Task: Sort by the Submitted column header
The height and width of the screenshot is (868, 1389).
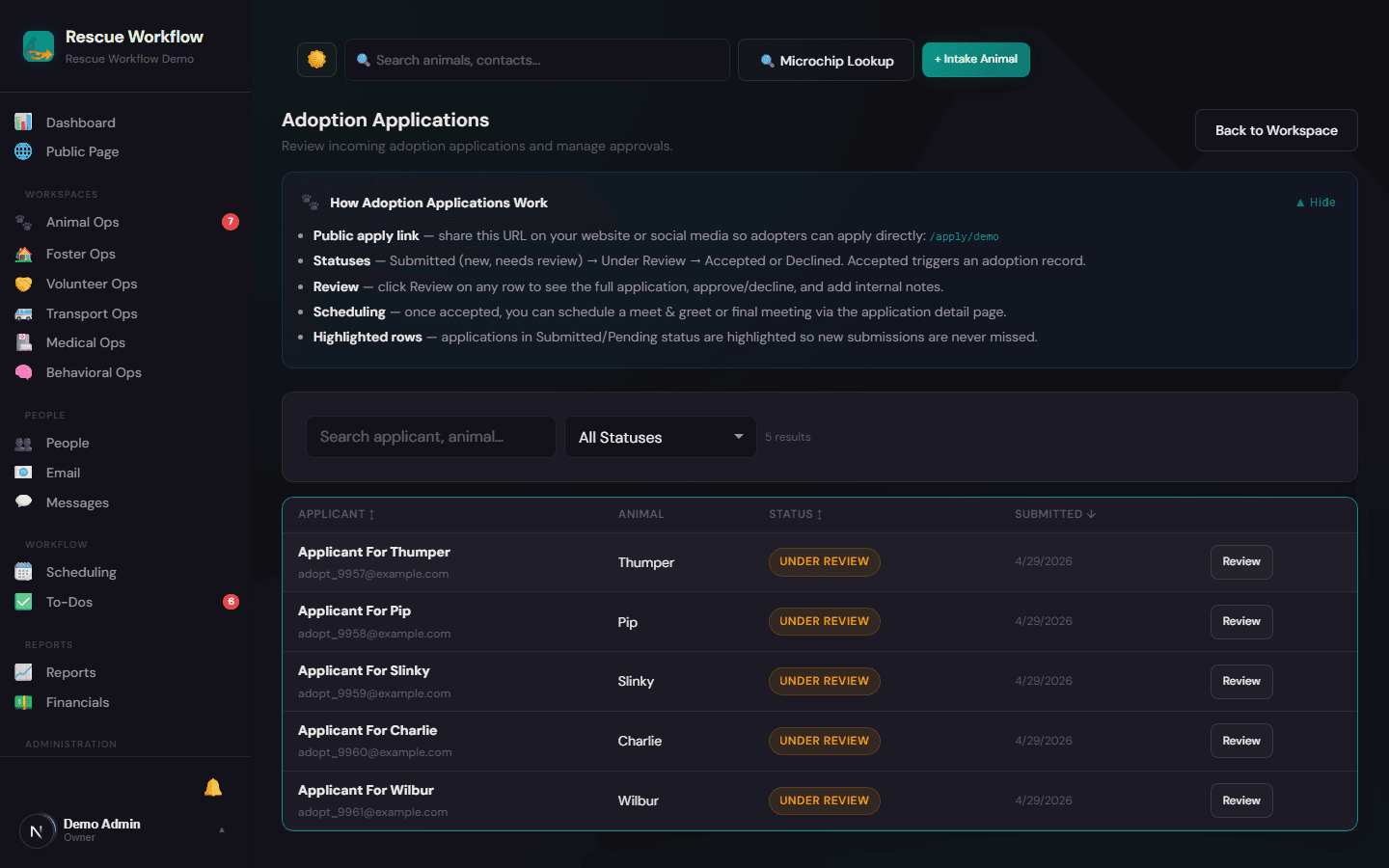Action: [x=1055, y=514]
